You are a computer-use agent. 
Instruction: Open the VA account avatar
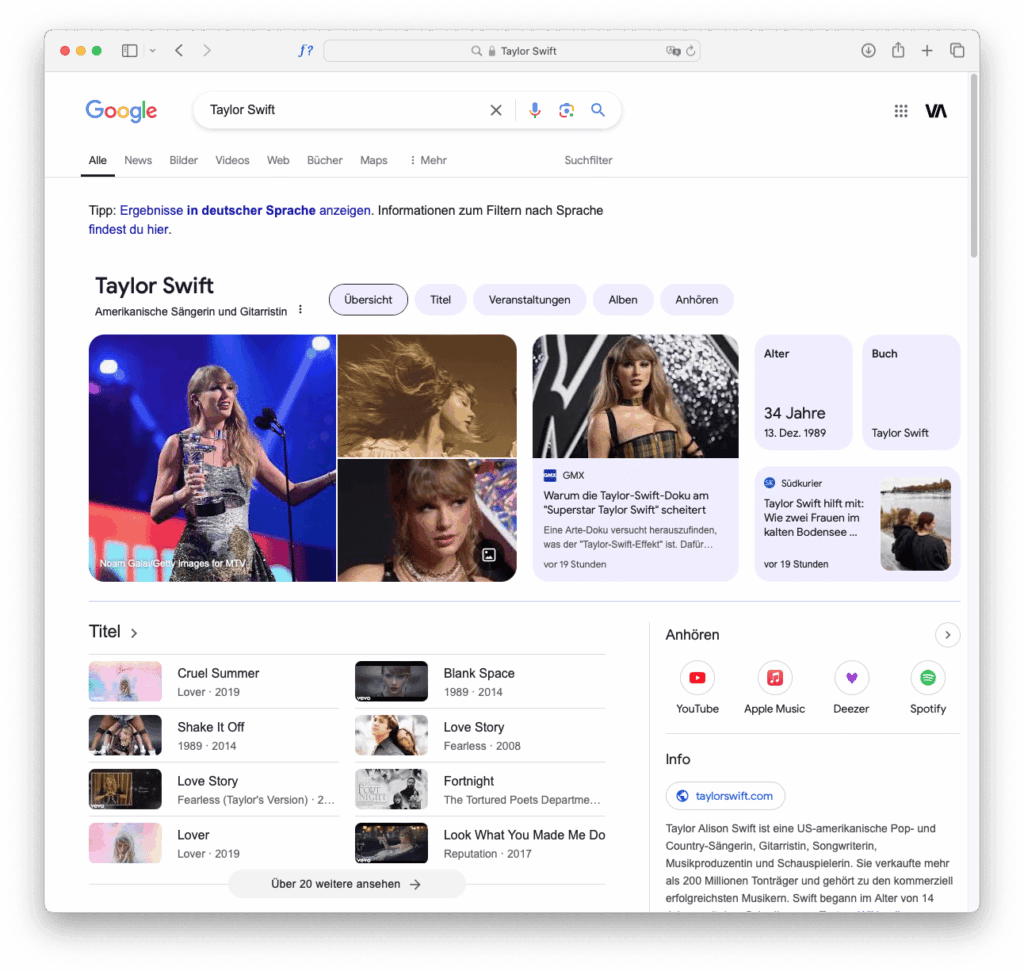click(x=935, y=111)
